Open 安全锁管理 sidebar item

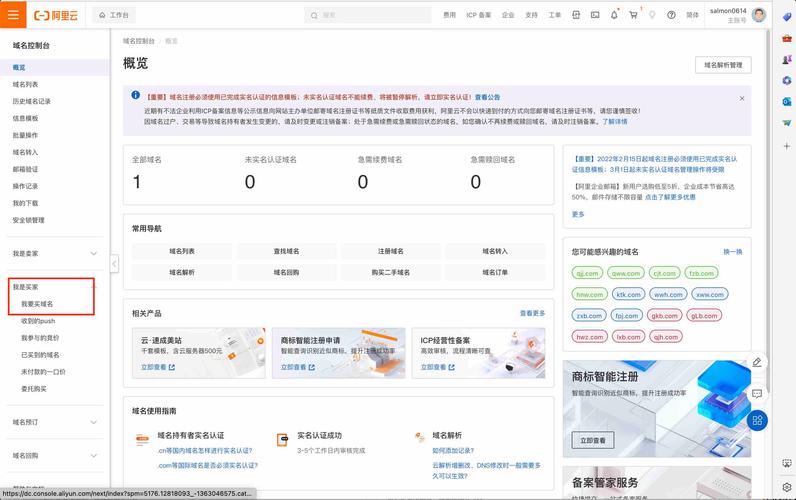[x=28, y=220]
